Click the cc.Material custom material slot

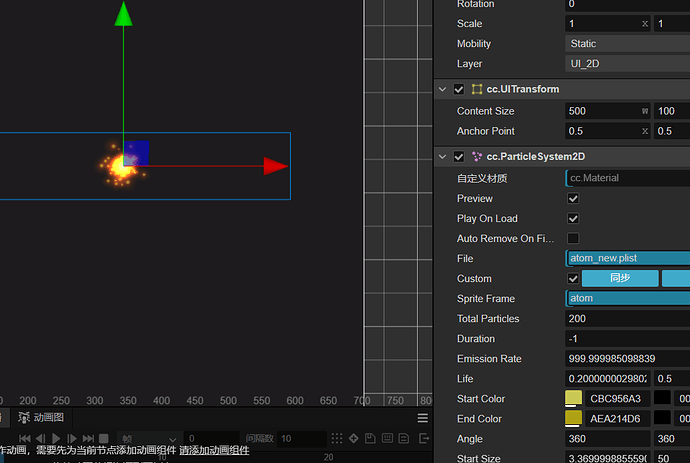628,178
